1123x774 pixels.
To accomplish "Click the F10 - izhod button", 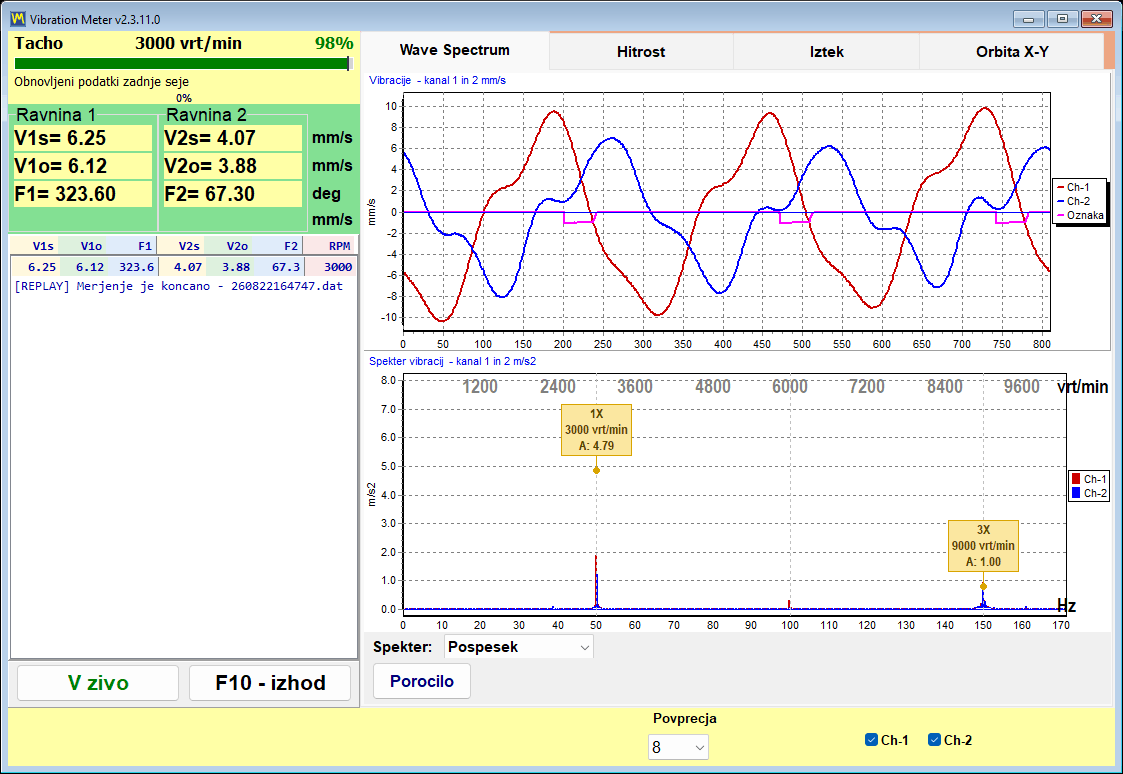I will coord(270,682).
